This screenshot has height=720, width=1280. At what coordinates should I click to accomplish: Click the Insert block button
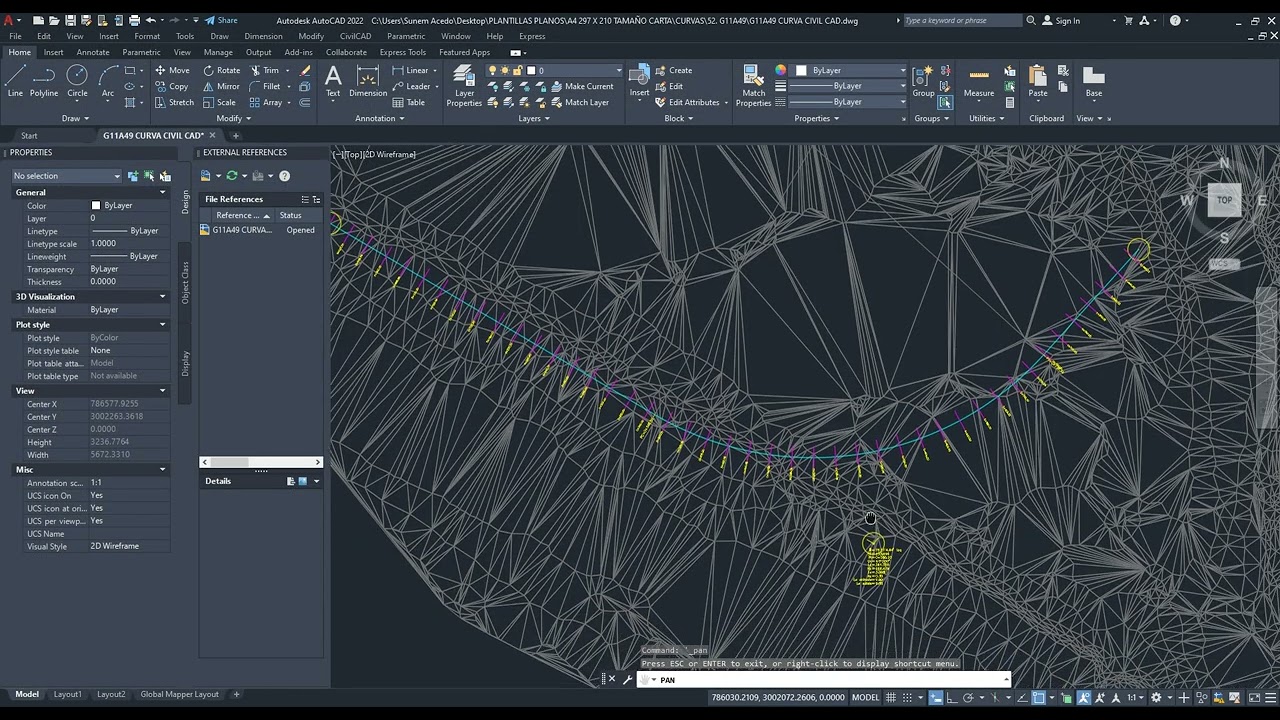click(639, 81)
